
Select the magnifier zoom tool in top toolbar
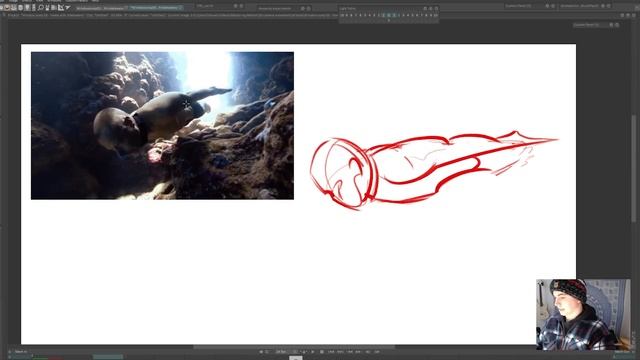tap(41, 7)
